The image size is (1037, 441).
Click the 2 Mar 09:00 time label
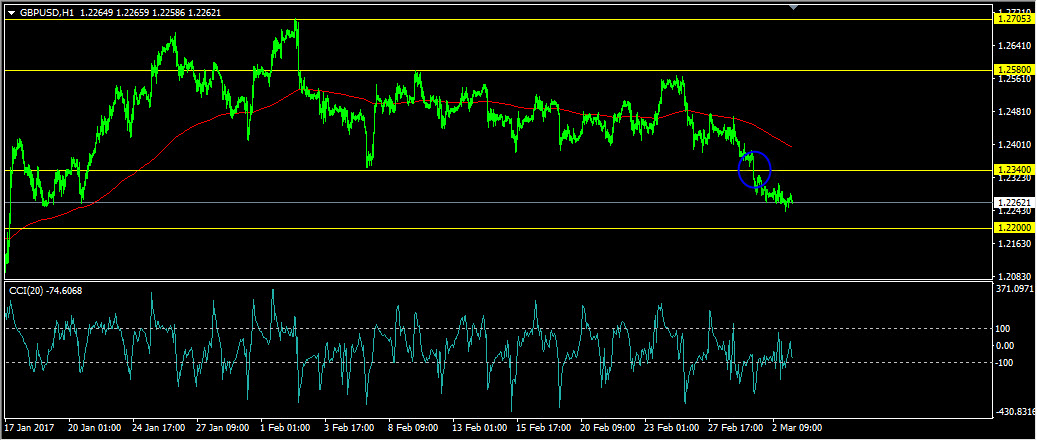(798, 428)
